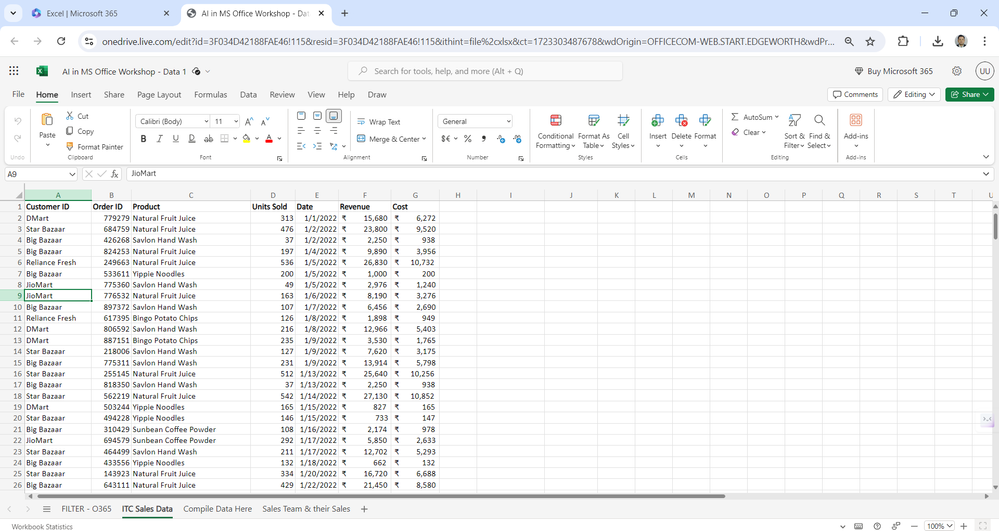Click the search tools and help box
Image resolution: width=999 pixels, height=531 pixels.
(x=485, y=71)
